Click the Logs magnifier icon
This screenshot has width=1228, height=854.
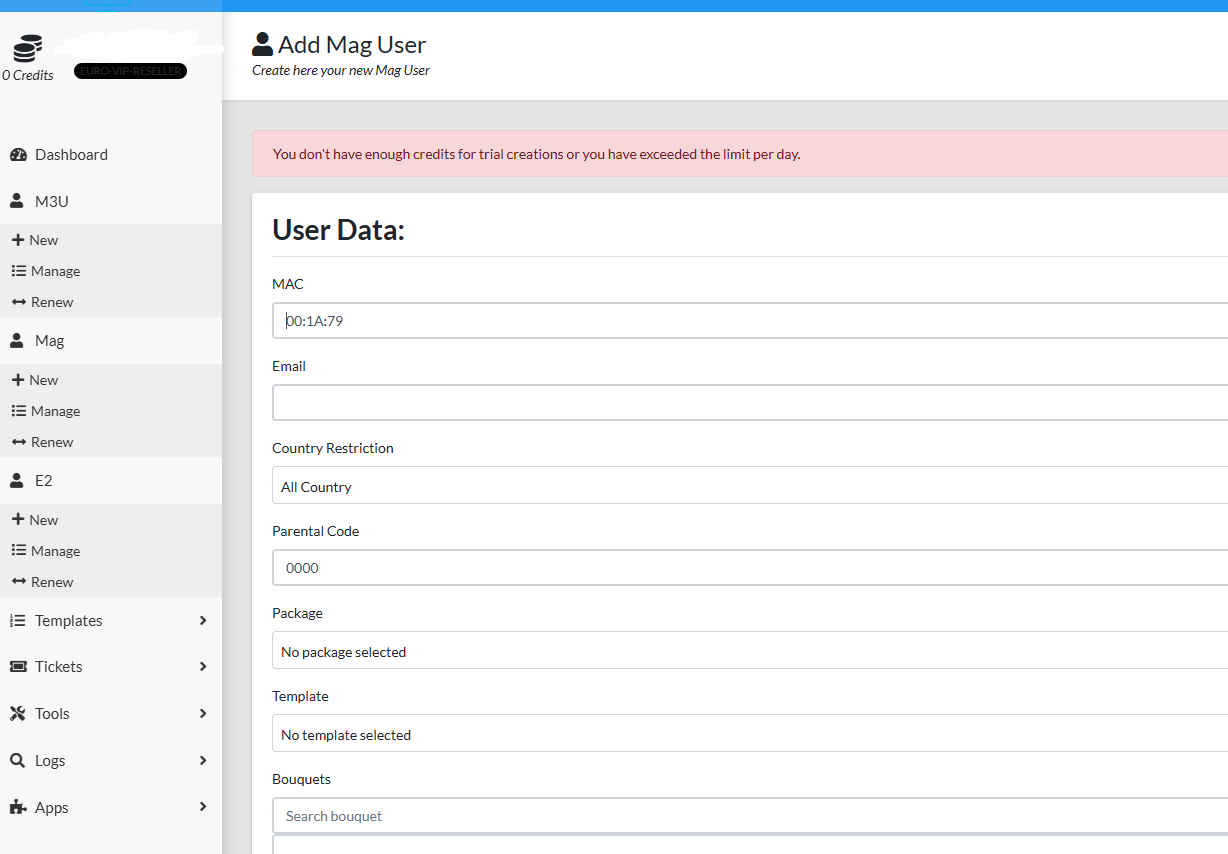click(x=17, y=761)
